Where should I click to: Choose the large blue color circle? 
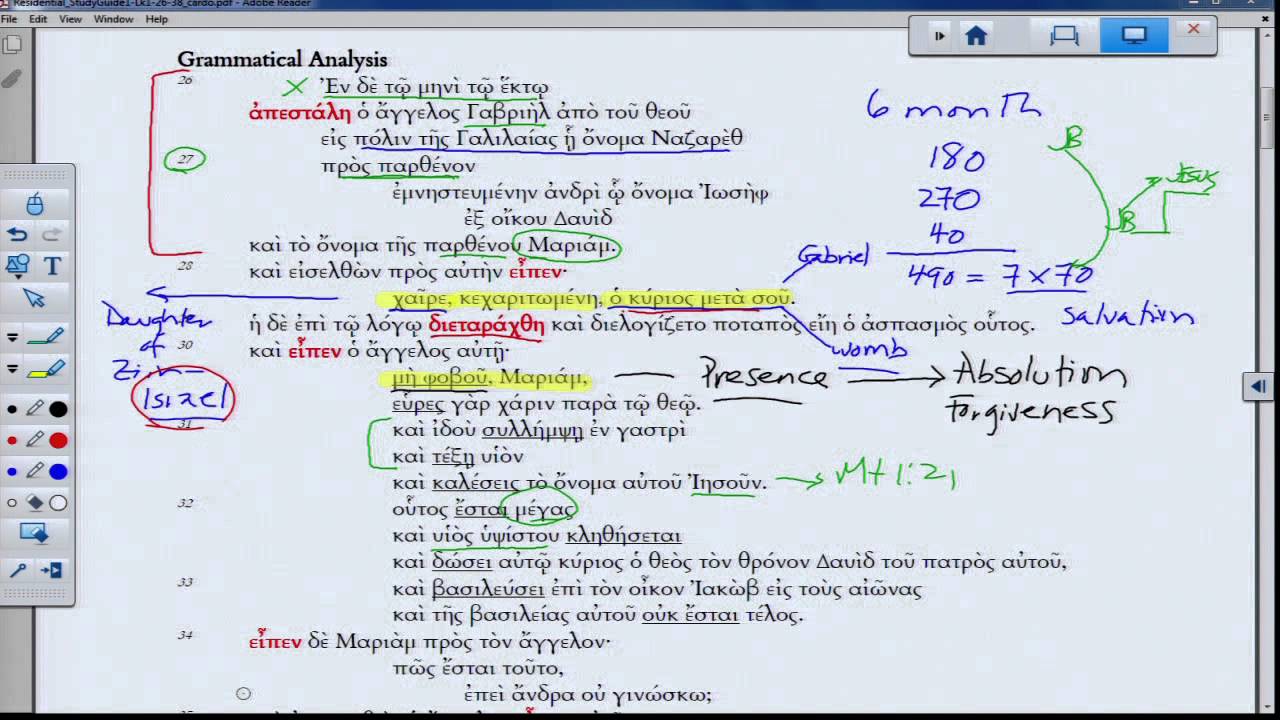58,471
